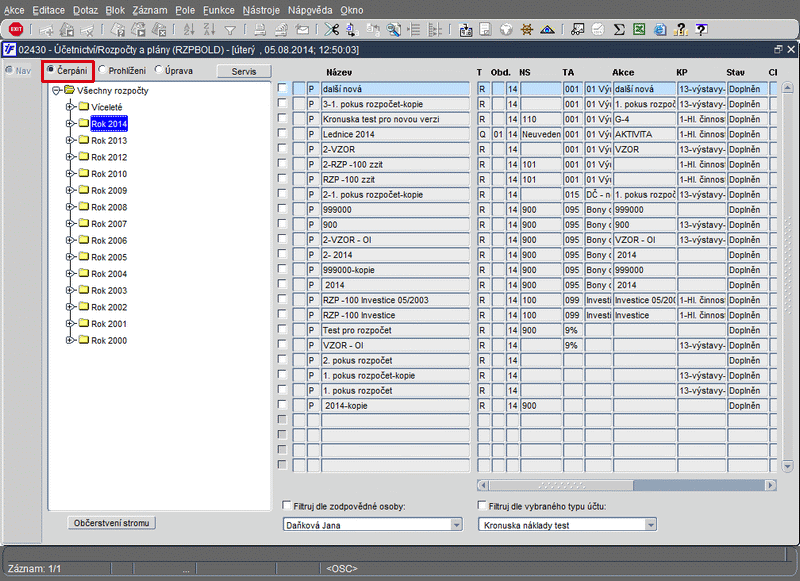Click the copy field icon beside scissors
800x581 pixels.
pos(352,30)
